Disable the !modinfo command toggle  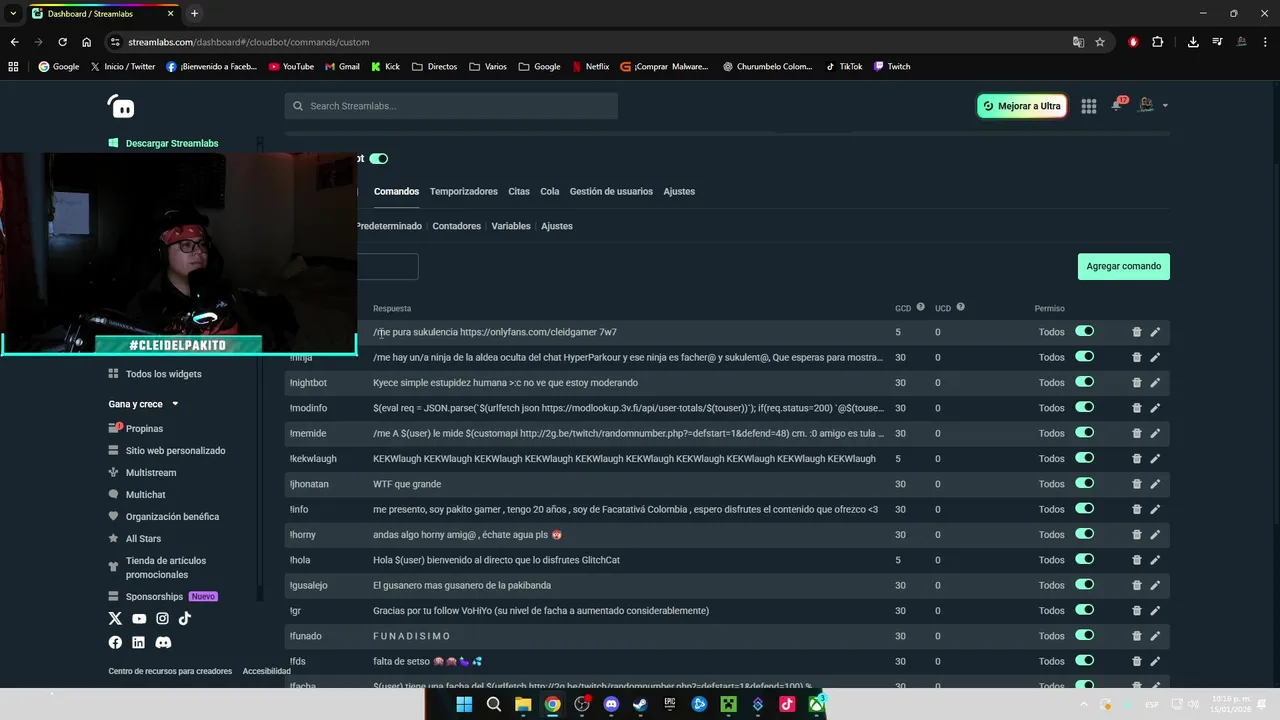coord(1085,407)
